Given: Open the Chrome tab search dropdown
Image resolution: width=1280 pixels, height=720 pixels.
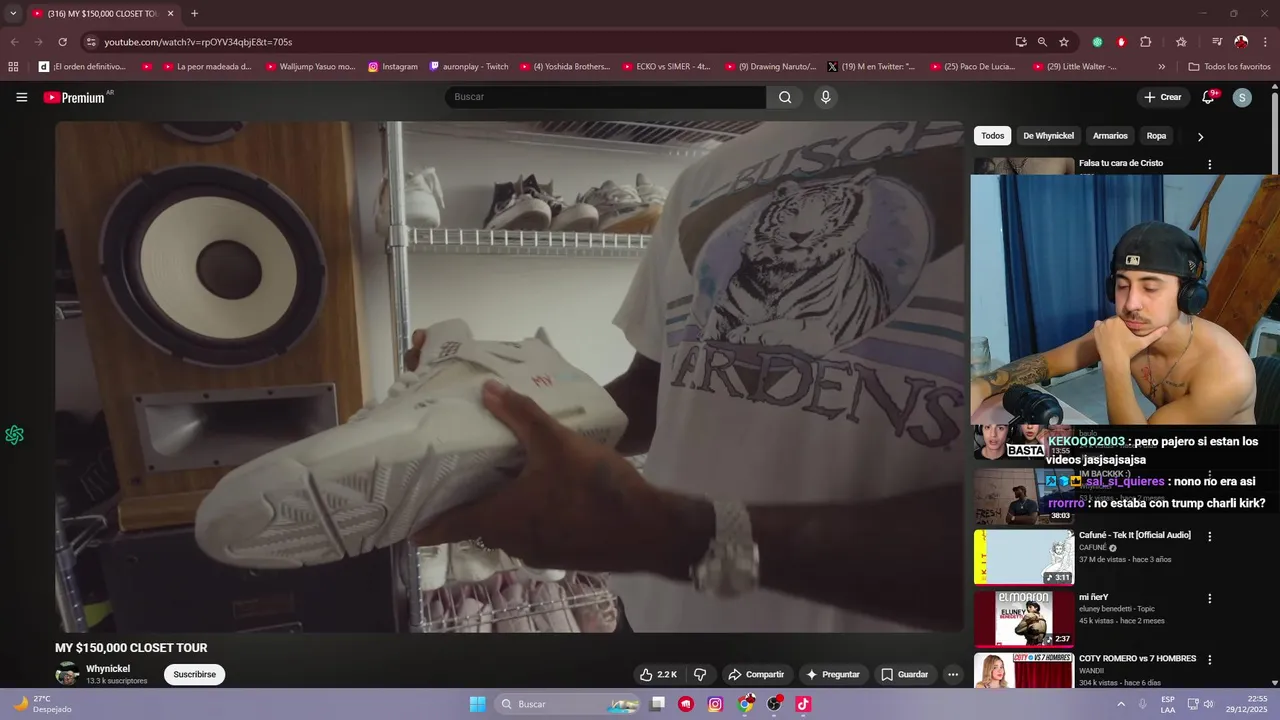Looking at the screenshot, I should 13,13.
